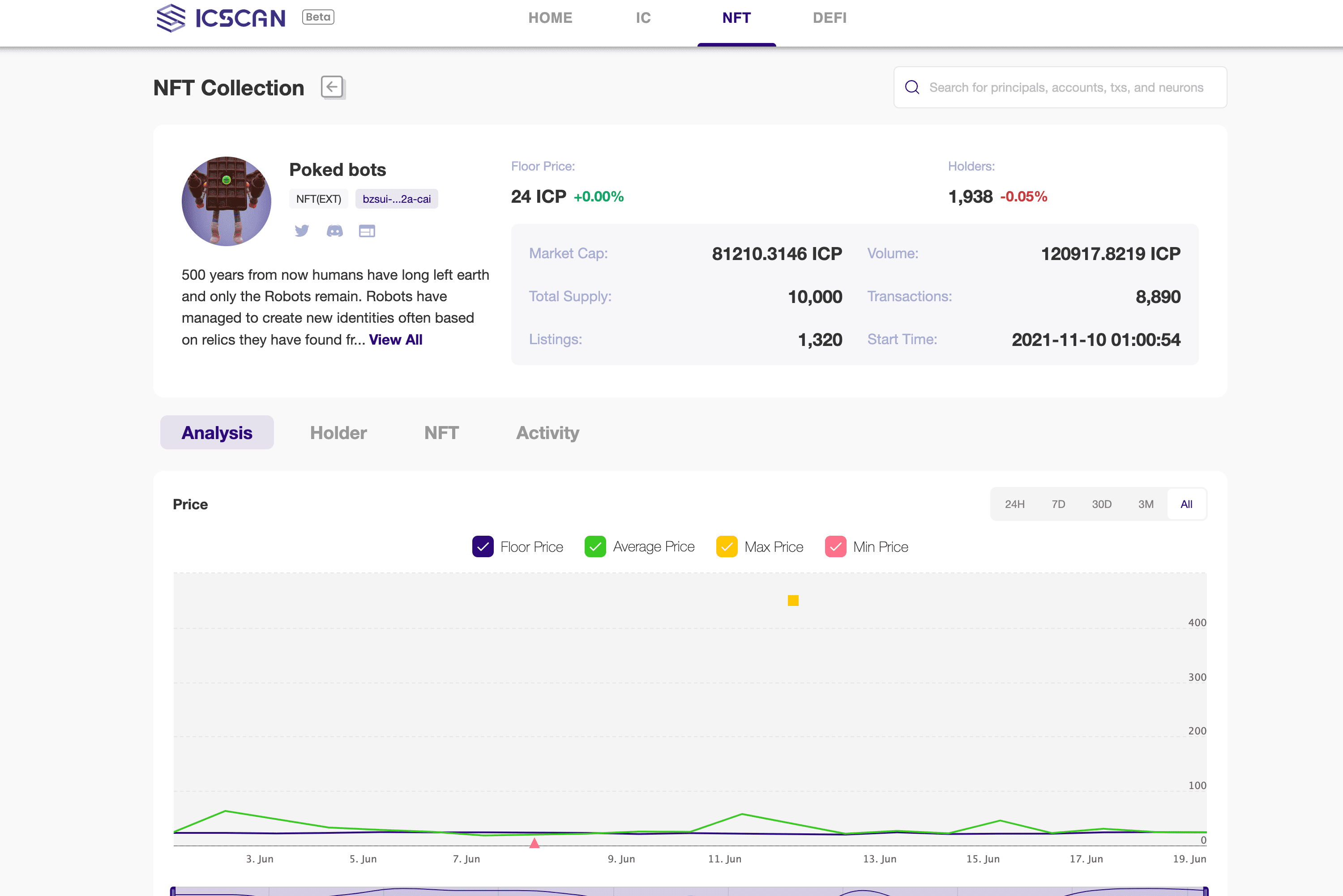The image size is (1343, 896).
Task: Open the Poked bots Twitter link
Action: coord(302,231)
